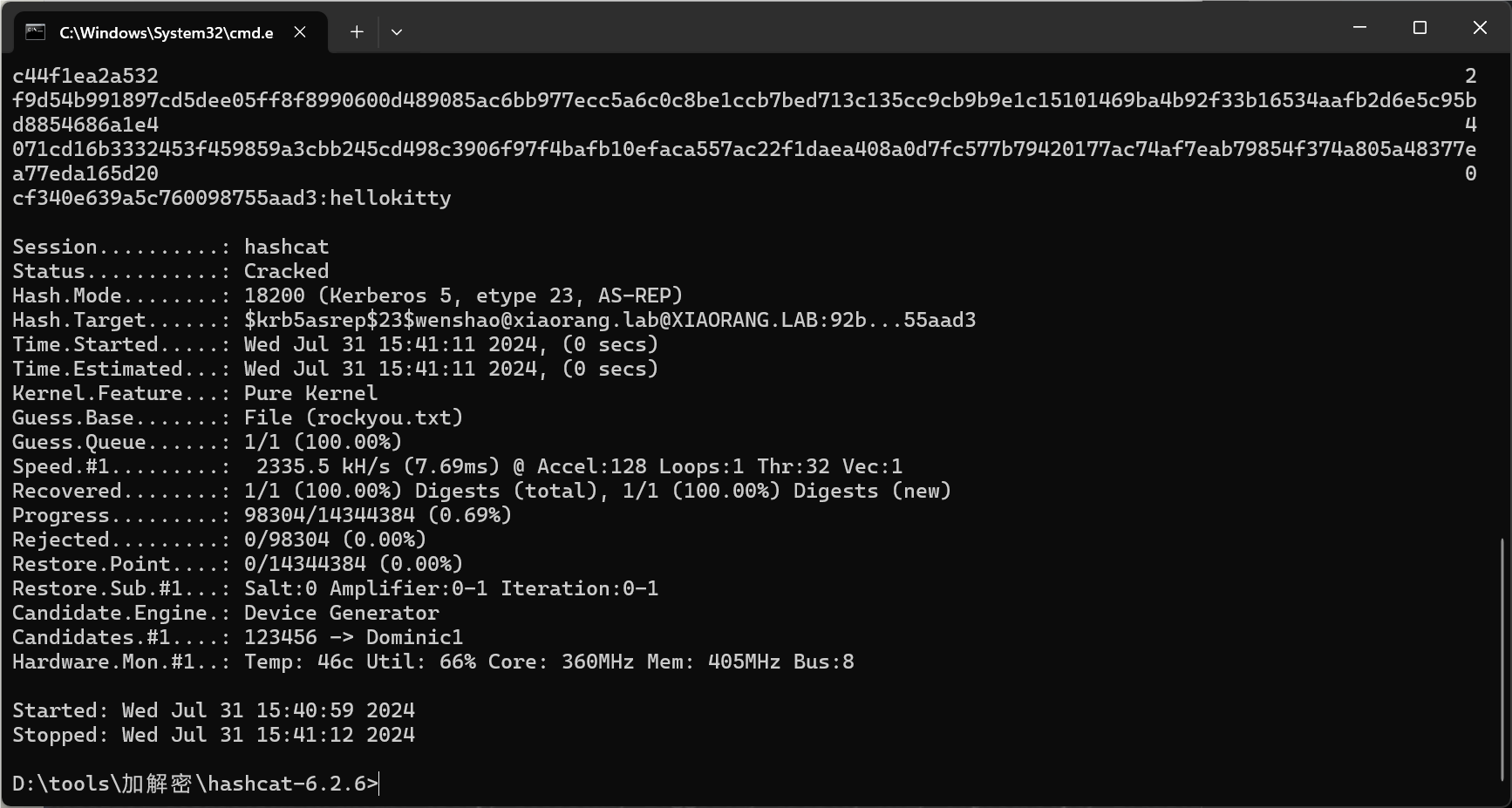Screen dimensions: 1512x808
Task: Minimize the terminal window
Action: (x=1359, y=28)
